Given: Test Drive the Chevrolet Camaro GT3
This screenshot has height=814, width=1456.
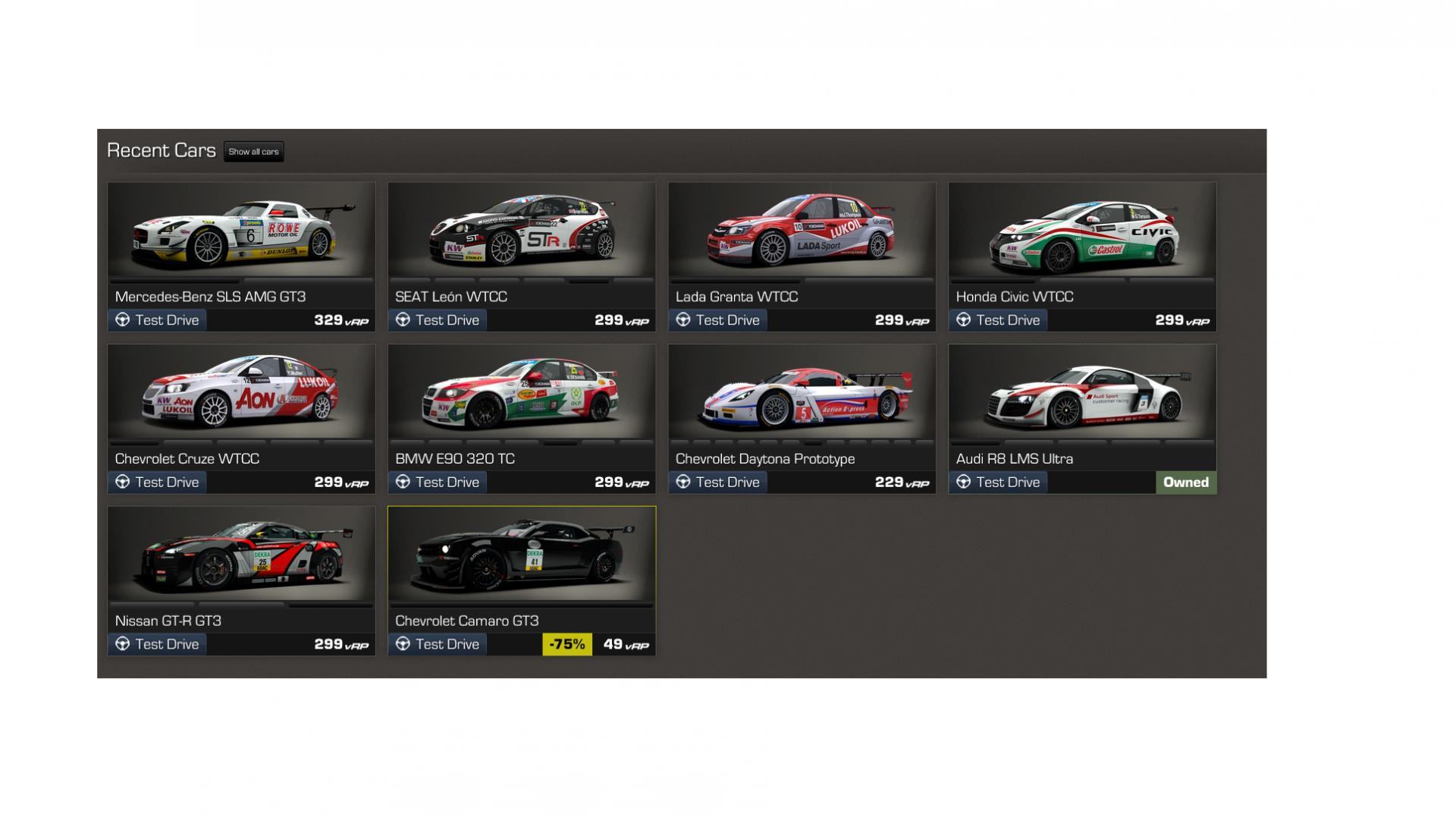Looking at the screenshot, I should [x=438, y=644].
